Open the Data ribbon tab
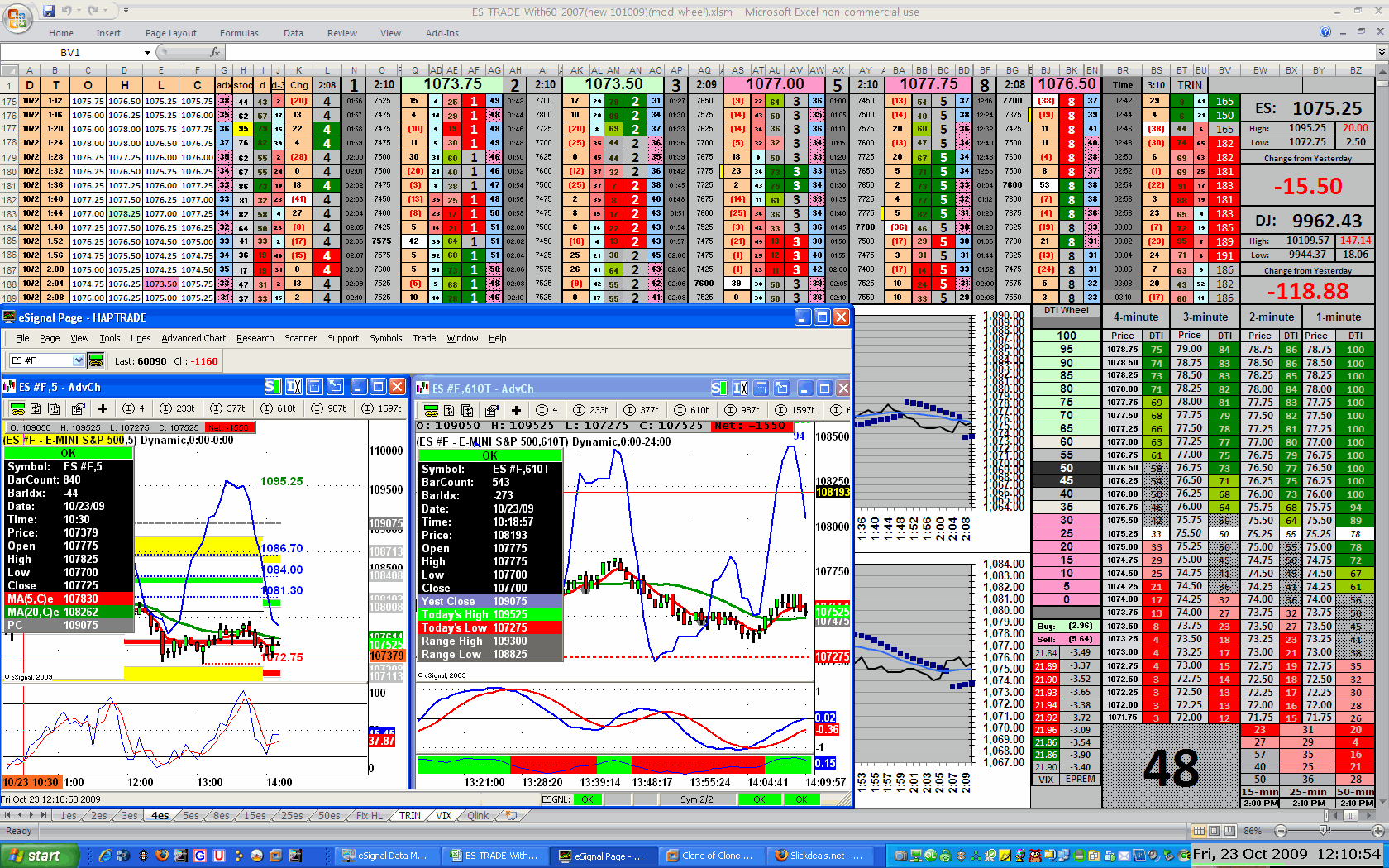 pyautogui.click(x=294, y=33)
